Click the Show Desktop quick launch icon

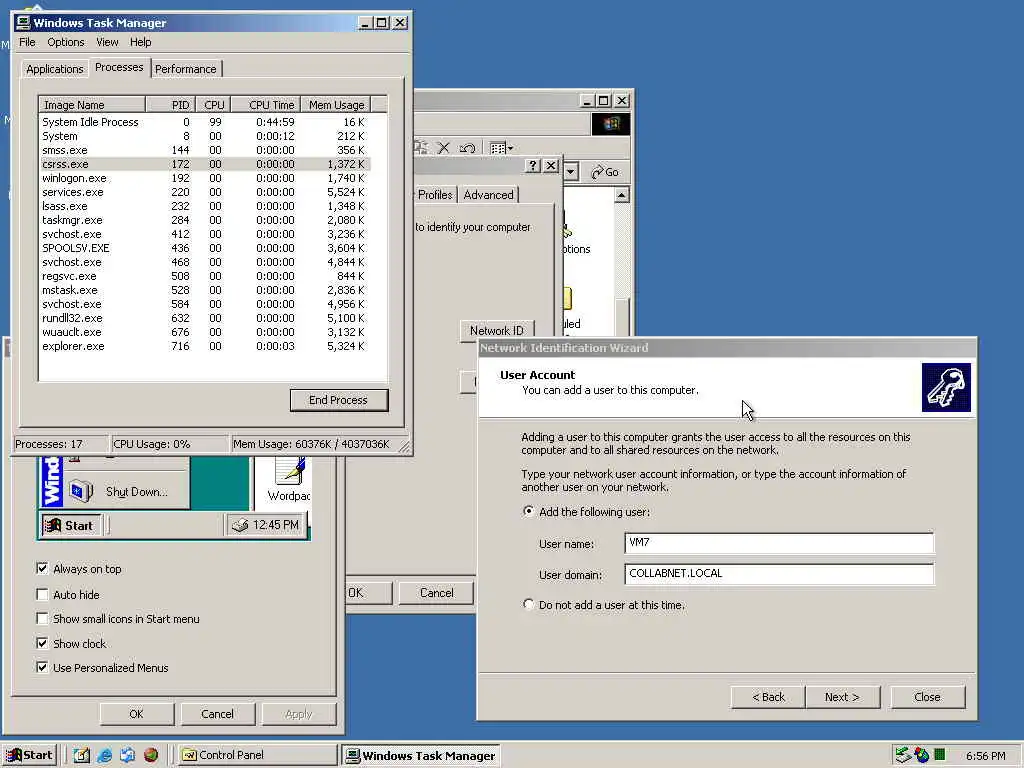point(81,755)
